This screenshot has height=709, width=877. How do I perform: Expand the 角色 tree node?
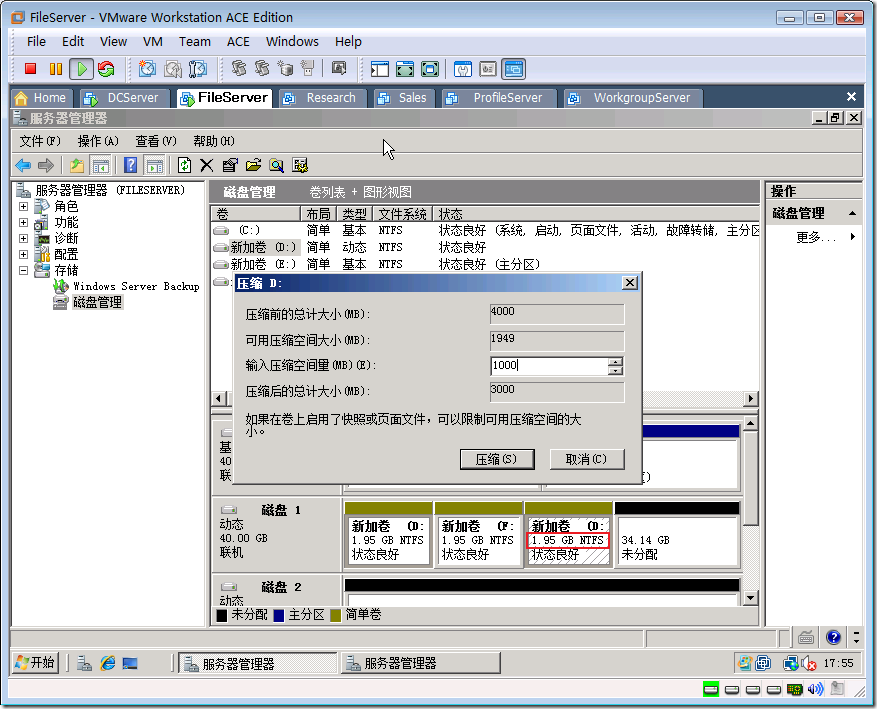point(23,206)
